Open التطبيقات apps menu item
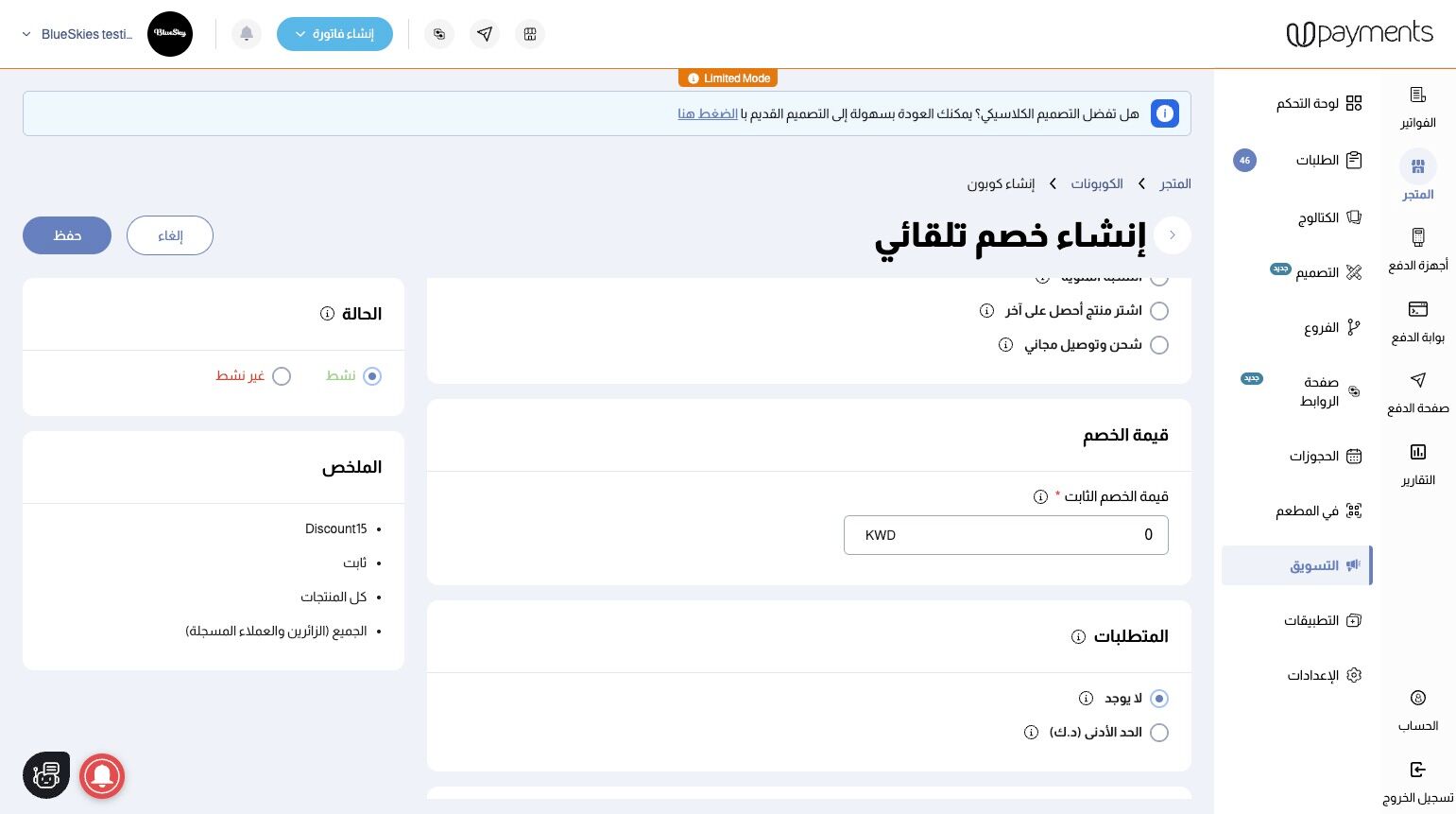The width and height of the screenshot is (1456, 814). click(x=1322, y=620)
